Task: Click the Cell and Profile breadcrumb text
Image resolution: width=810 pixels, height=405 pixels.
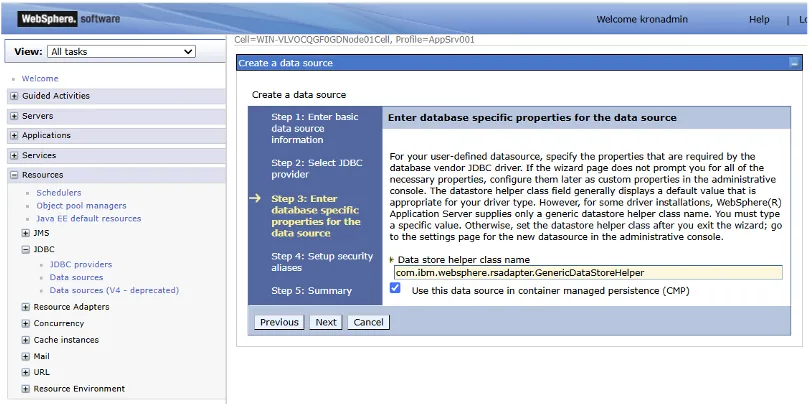Action: point(354,40)
